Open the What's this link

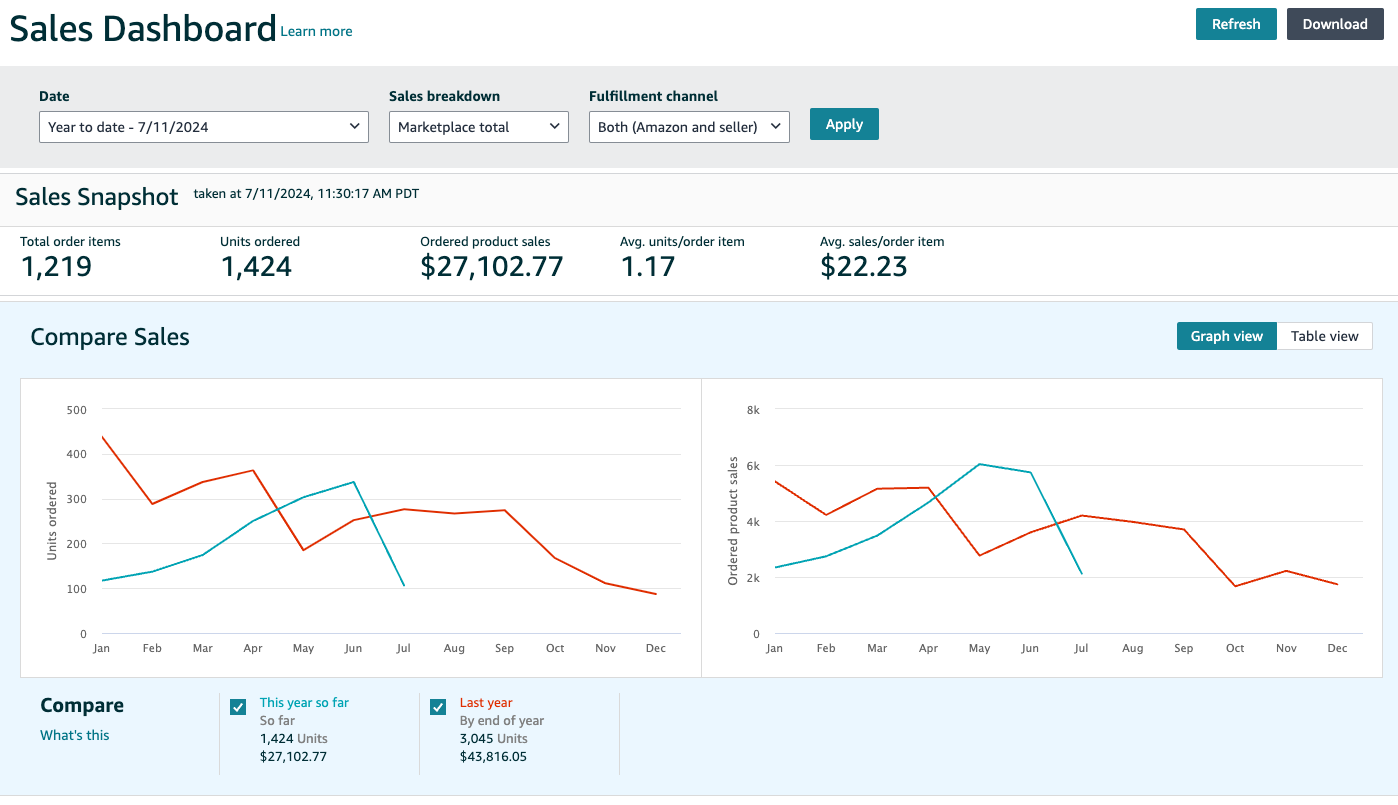75,735
